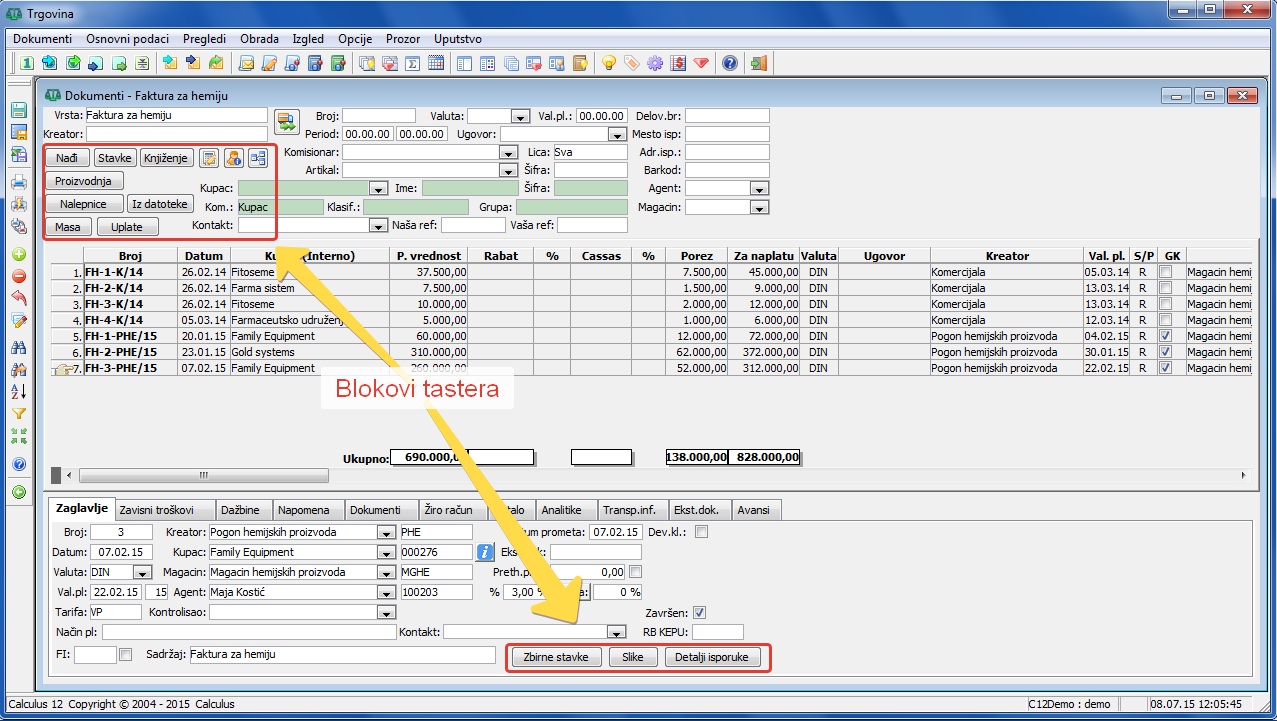
Task: Click the green plus add icon in sidebar
Action: pyautogui.click(x=18, y=254)
